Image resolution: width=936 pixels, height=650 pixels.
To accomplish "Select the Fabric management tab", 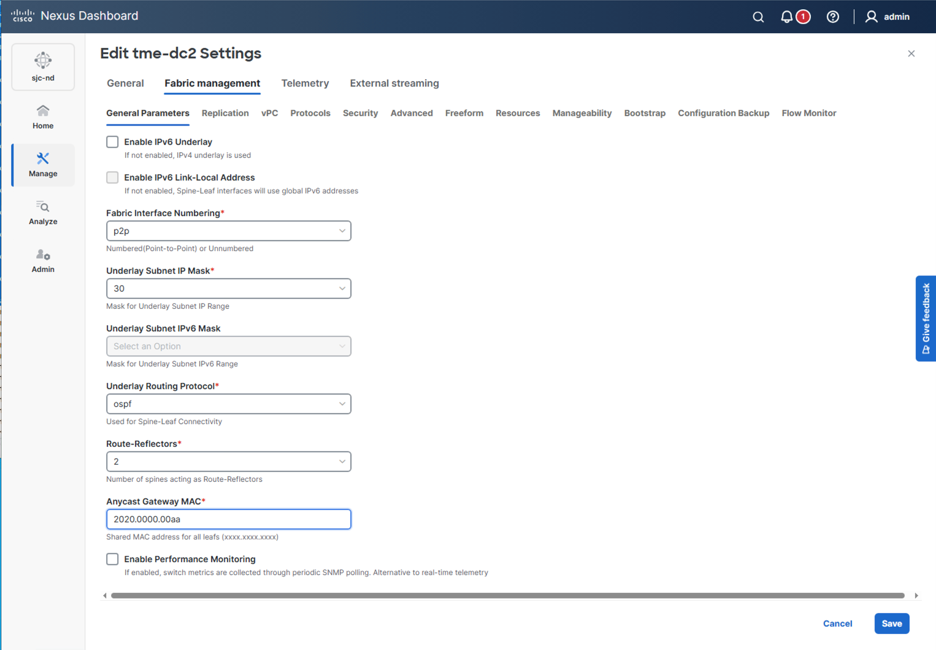I will [213, 84].
